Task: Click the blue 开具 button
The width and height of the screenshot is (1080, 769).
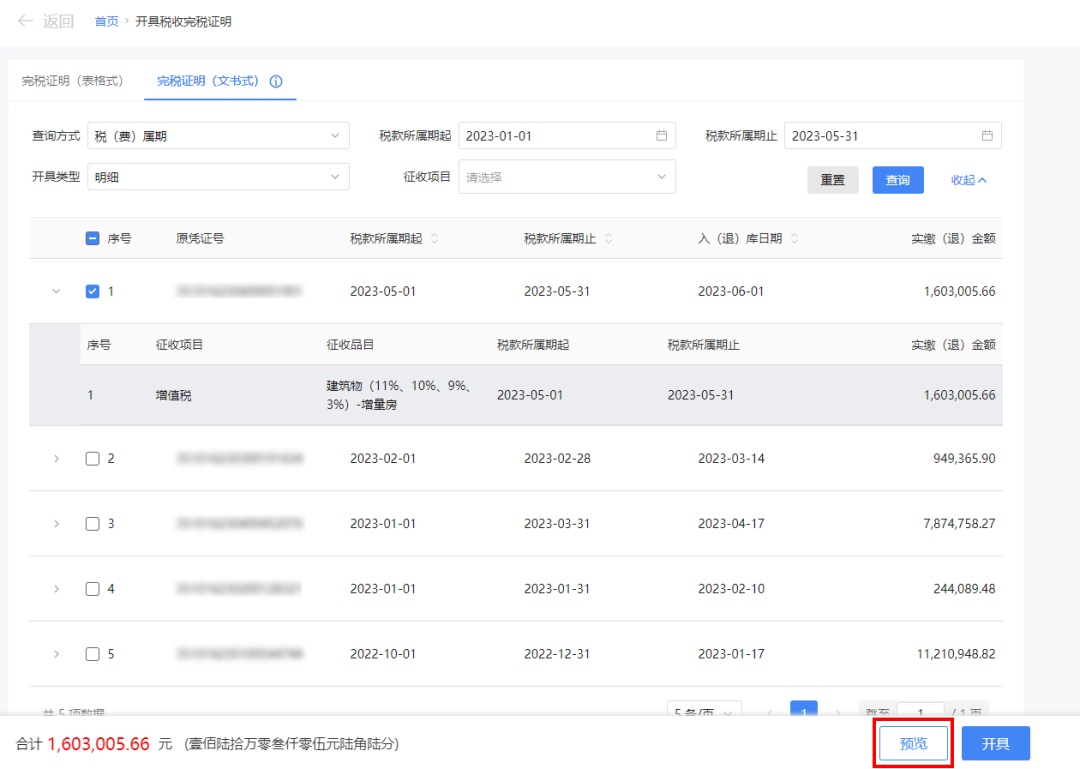Action: pos(995,744)
